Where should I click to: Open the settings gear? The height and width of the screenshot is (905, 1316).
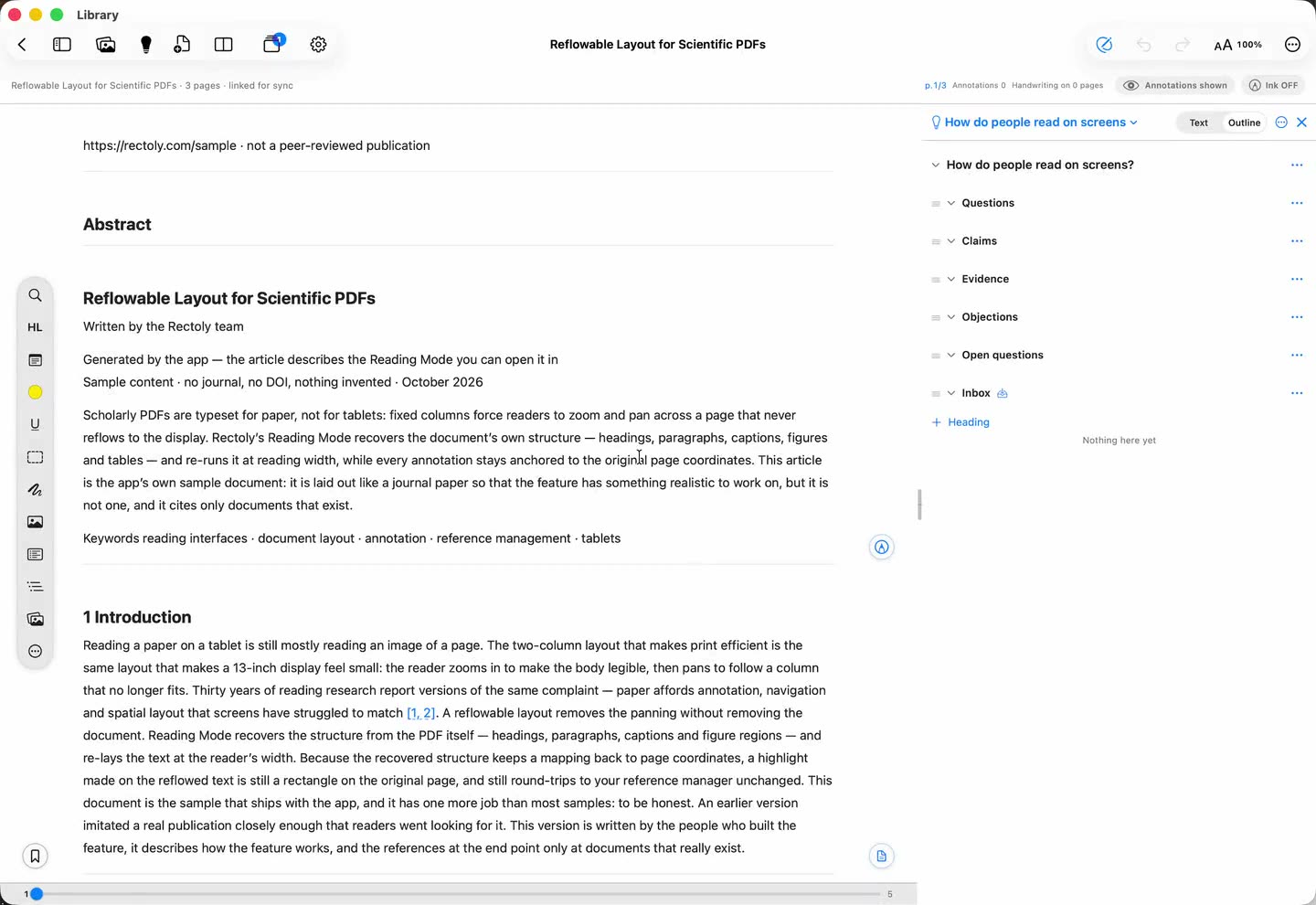(318, 44)
